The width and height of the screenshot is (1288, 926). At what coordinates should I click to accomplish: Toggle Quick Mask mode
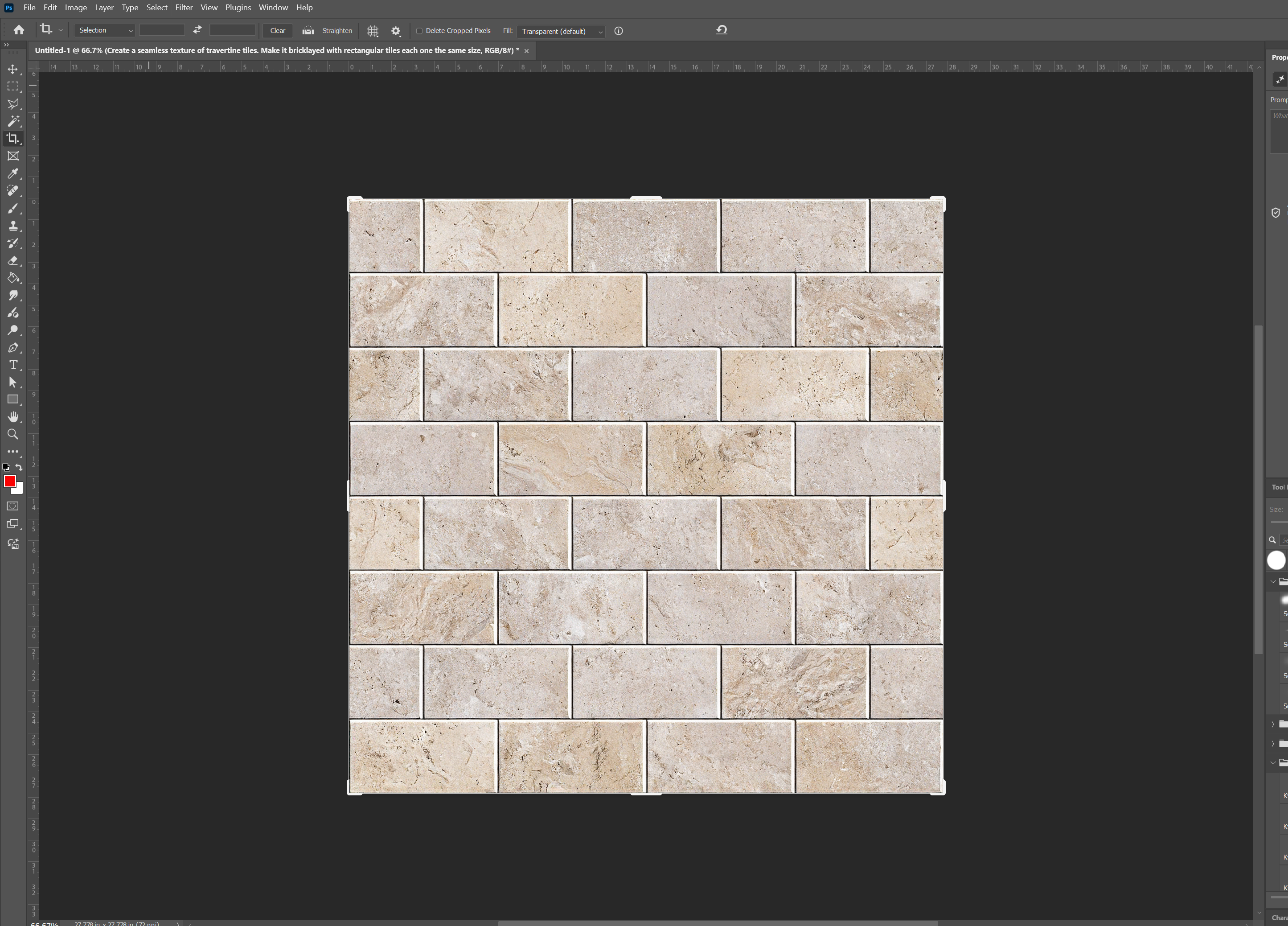pos(12,506)
